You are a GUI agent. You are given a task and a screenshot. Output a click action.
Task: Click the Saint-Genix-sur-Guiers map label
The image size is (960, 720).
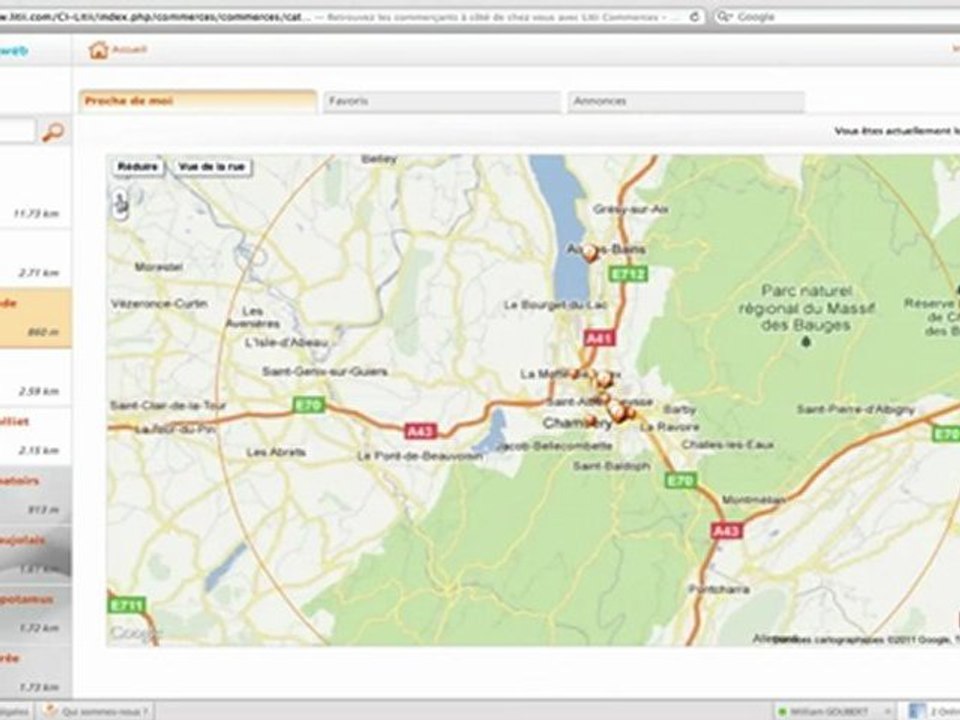click(324, 372)
